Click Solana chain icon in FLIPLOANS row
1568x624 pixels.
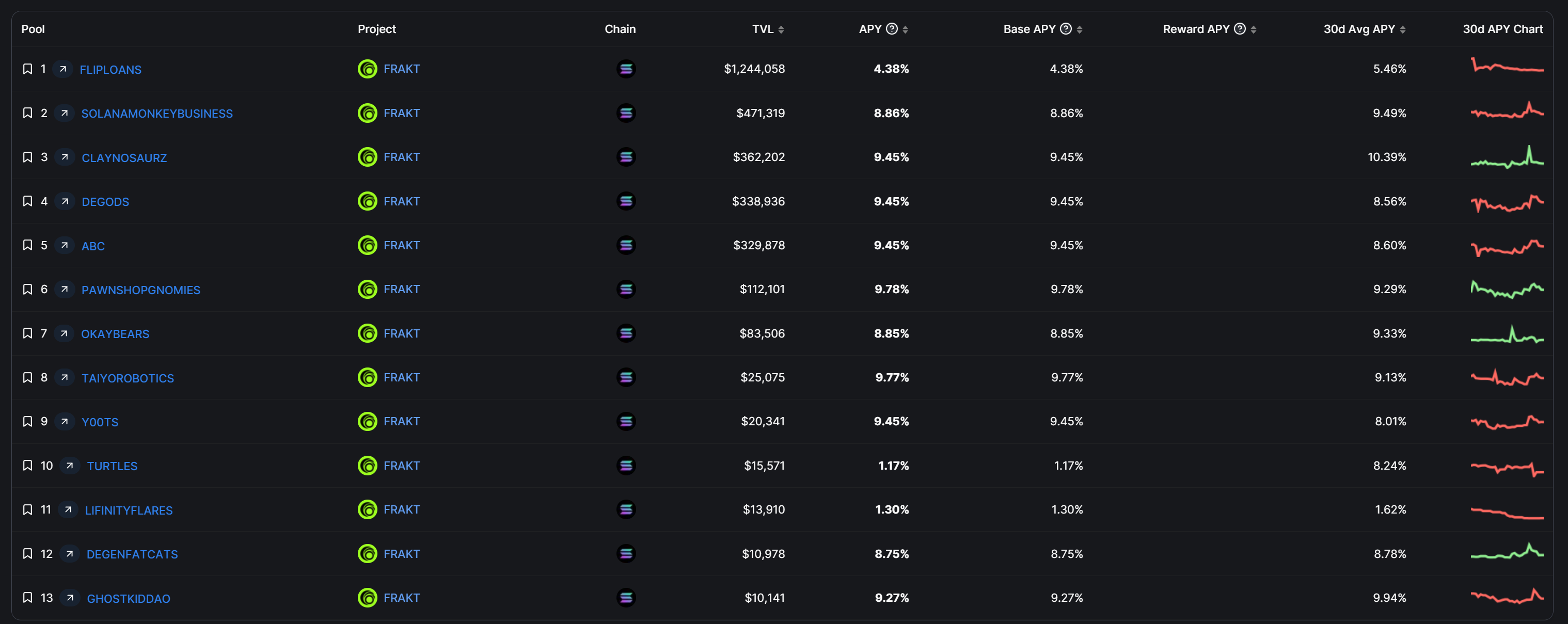(x=626, y=69)
